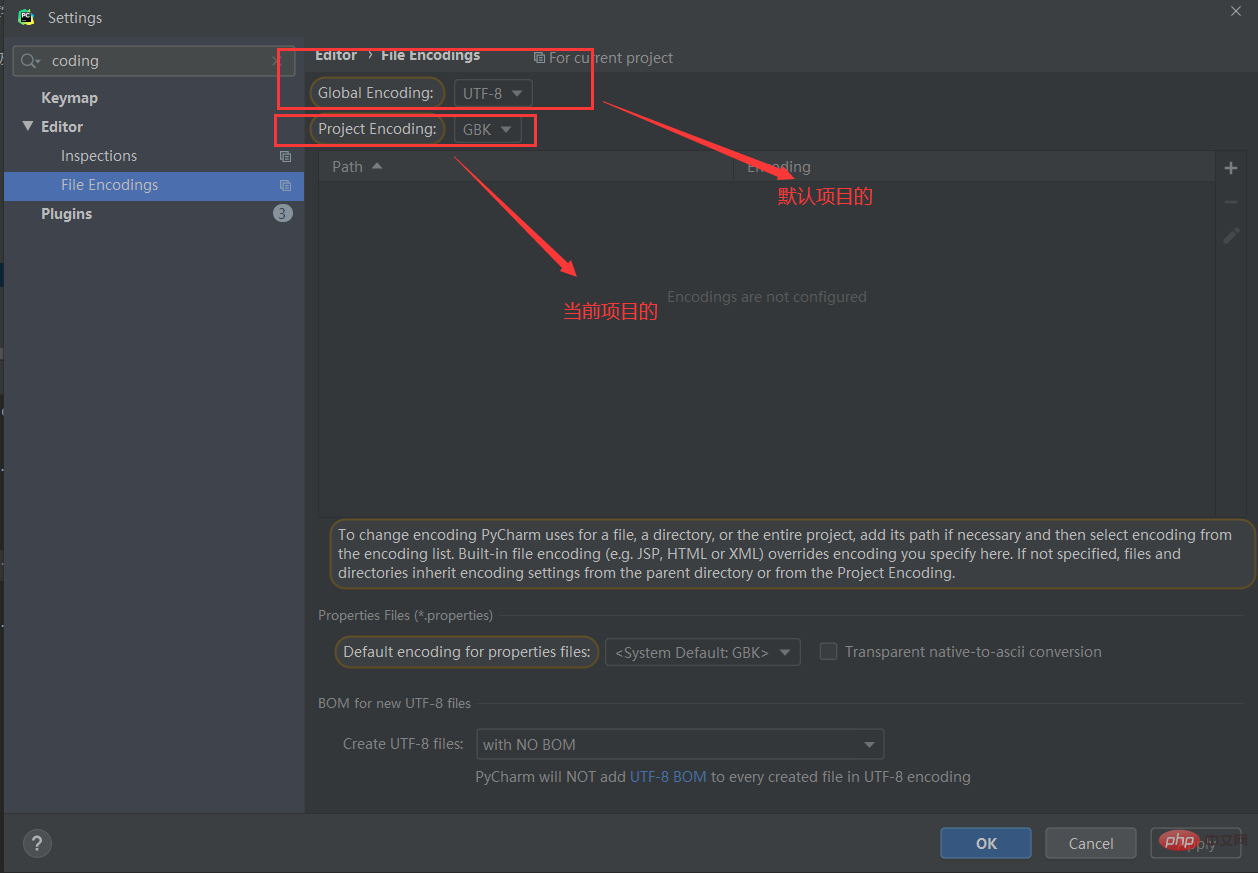Sort by the Path column header
This screenshot has width=1258, height=873.
click(348, 166)
